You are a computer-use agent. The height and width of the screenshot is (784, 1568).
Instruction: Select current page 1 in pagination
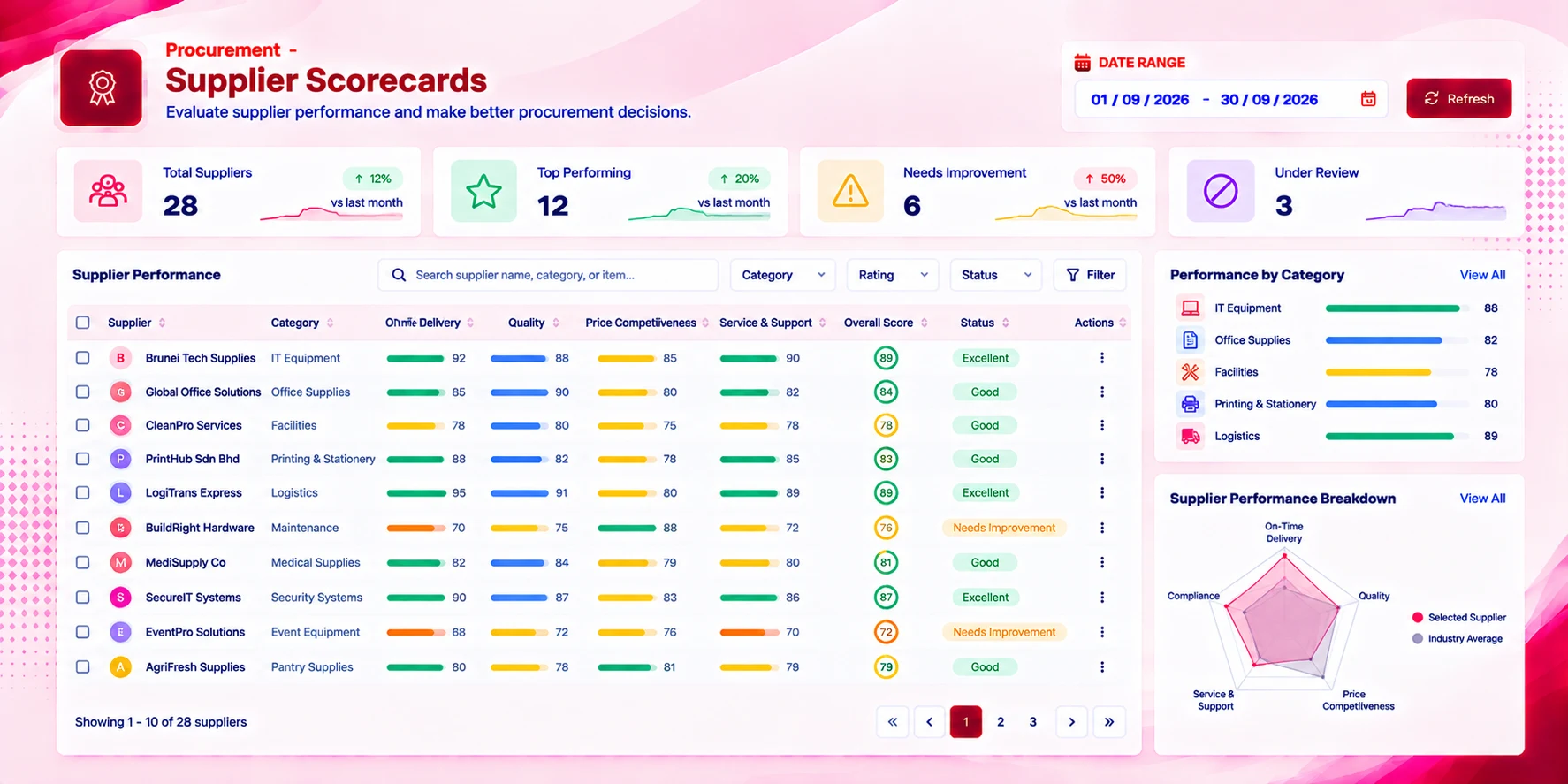coord(966,722)
